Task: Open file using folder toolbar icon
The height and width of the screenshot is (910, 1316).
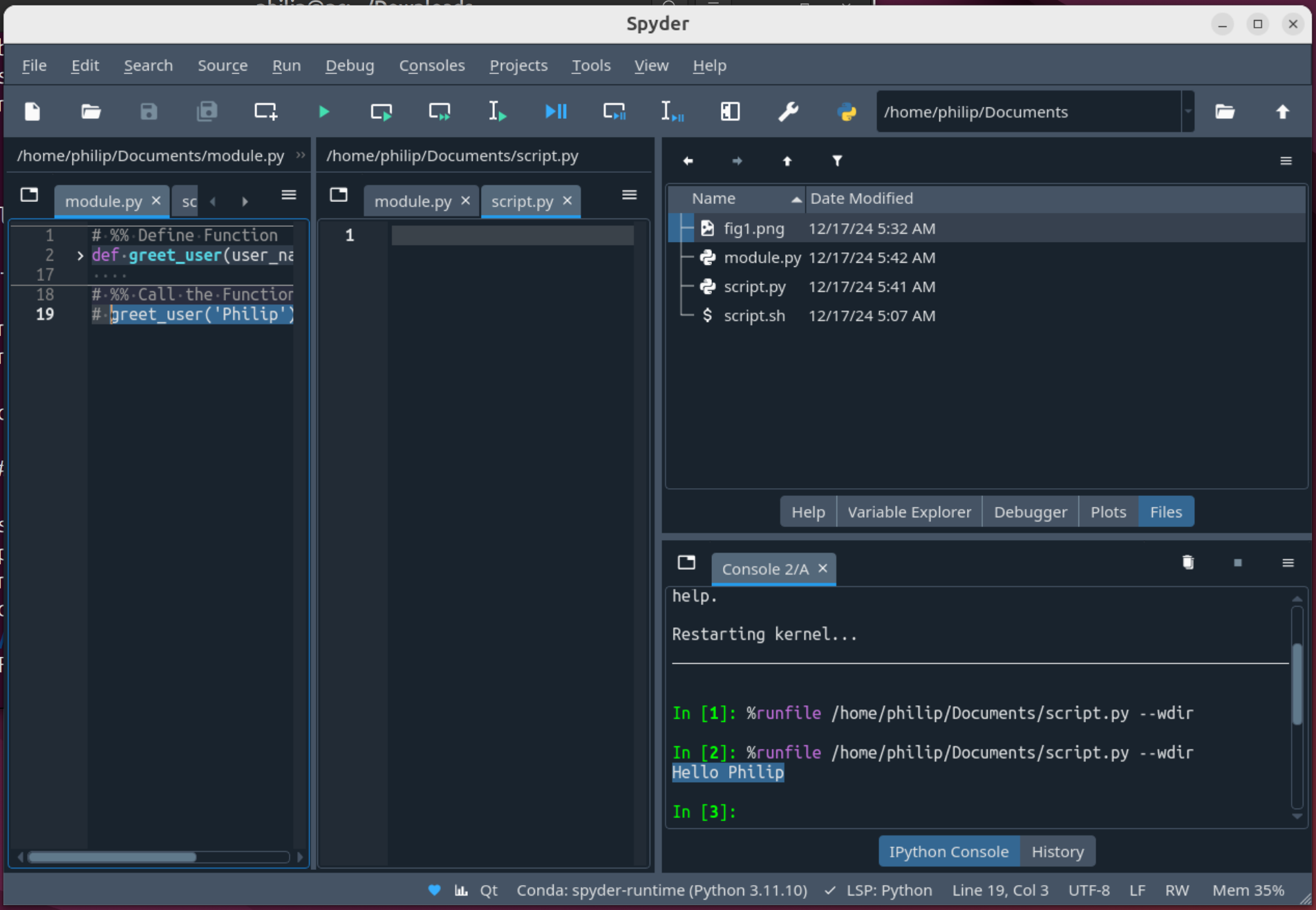Action: [91, 111]
